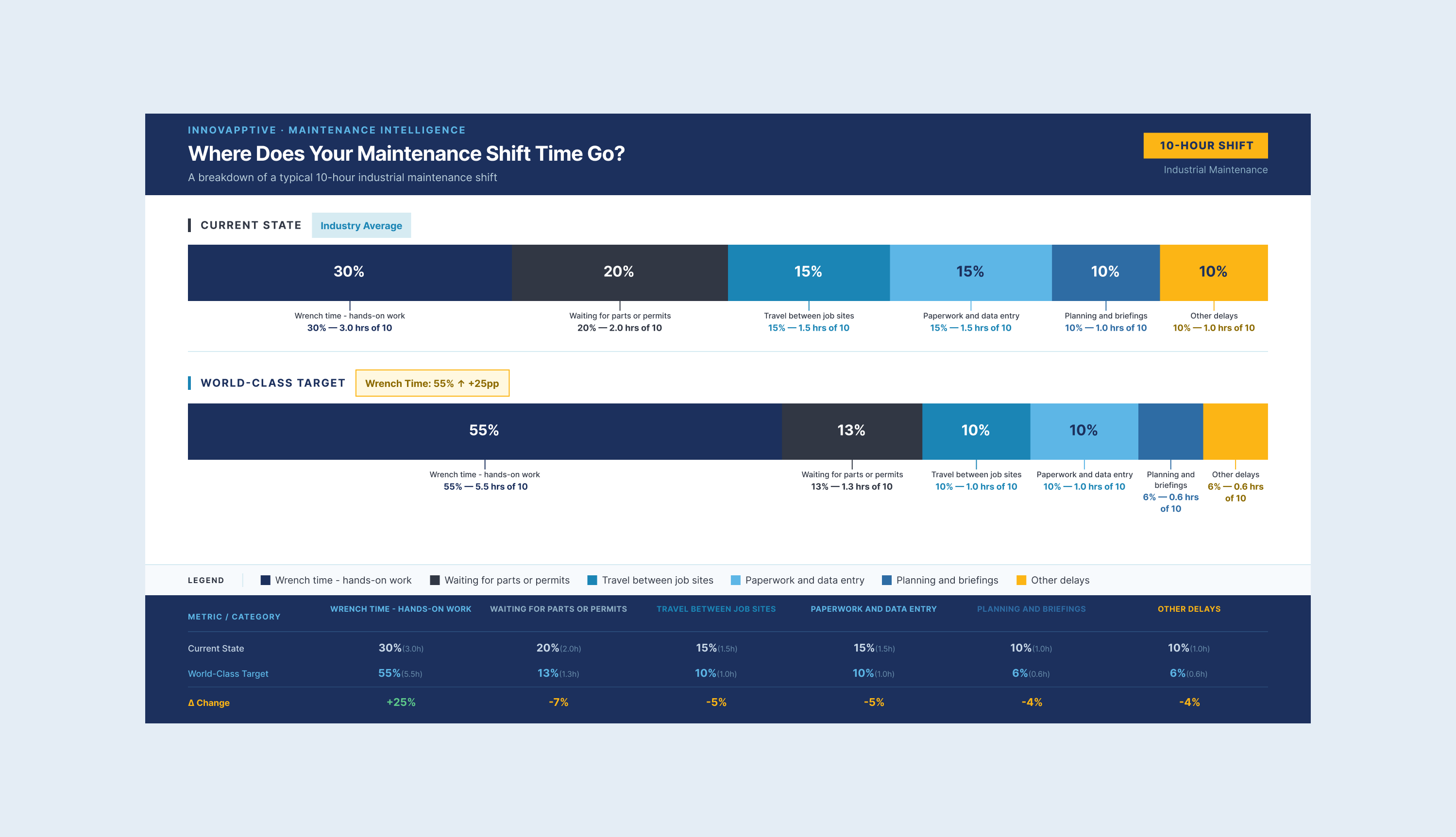Click the 6% (0.6h) cell under Planning and Briefings
The height and width of the screenshot is (837, 1456).
point(1031,673)
